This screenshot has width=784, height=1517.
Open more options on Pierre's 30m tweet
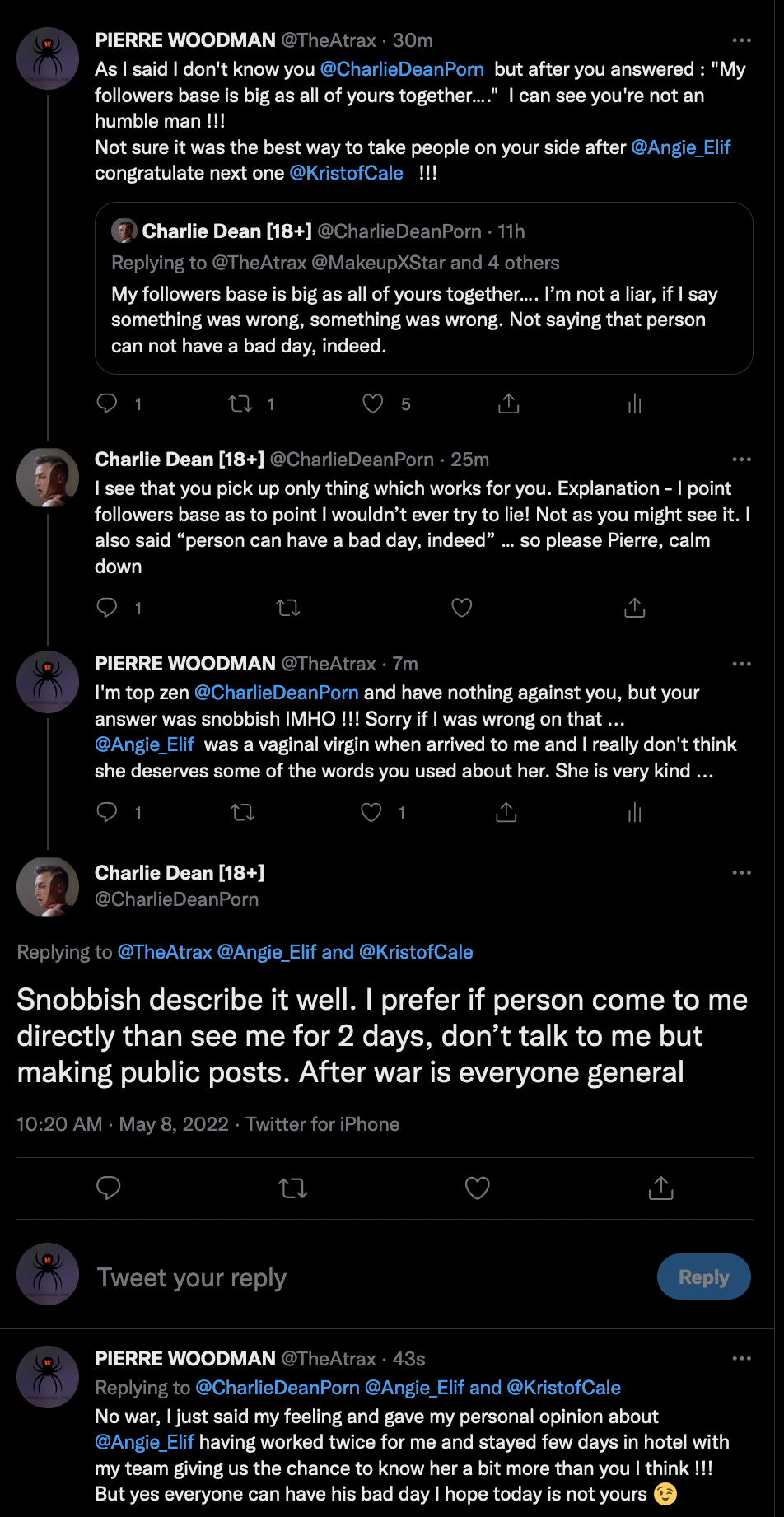(x=741, y=40)
